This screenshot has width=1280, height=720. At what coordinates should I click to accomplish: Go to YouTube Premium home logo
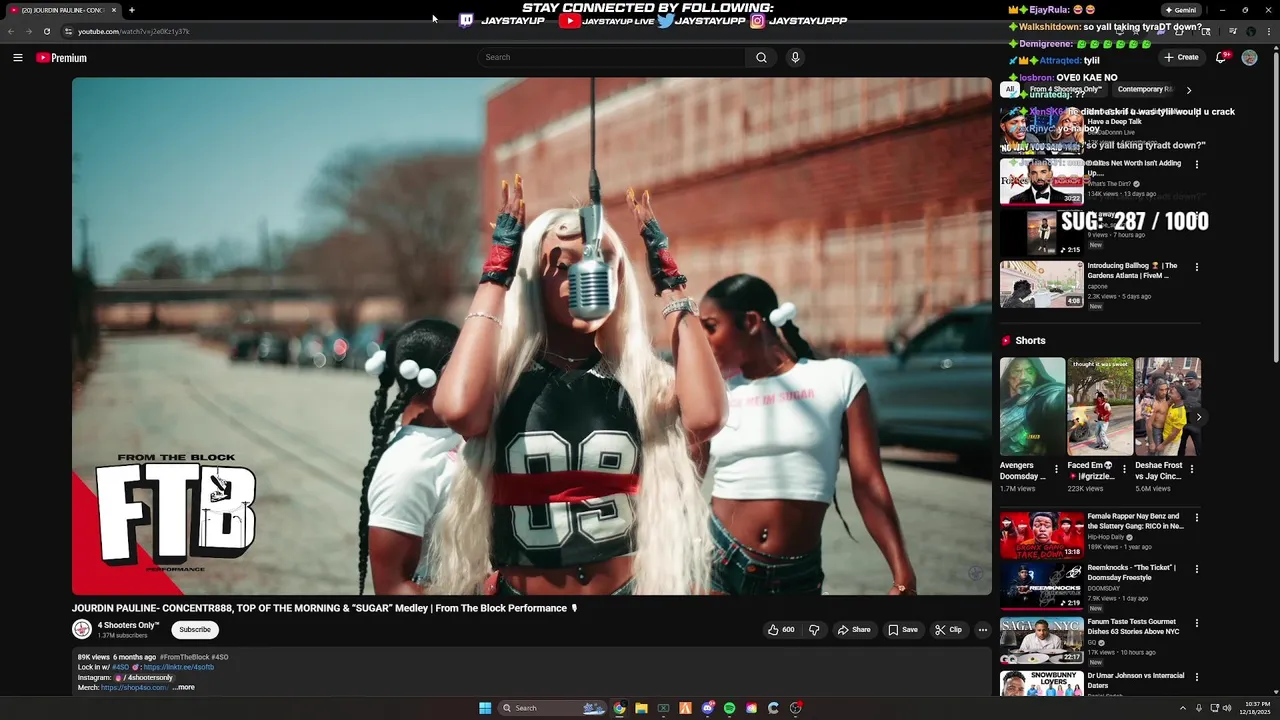tap(62, 58)
